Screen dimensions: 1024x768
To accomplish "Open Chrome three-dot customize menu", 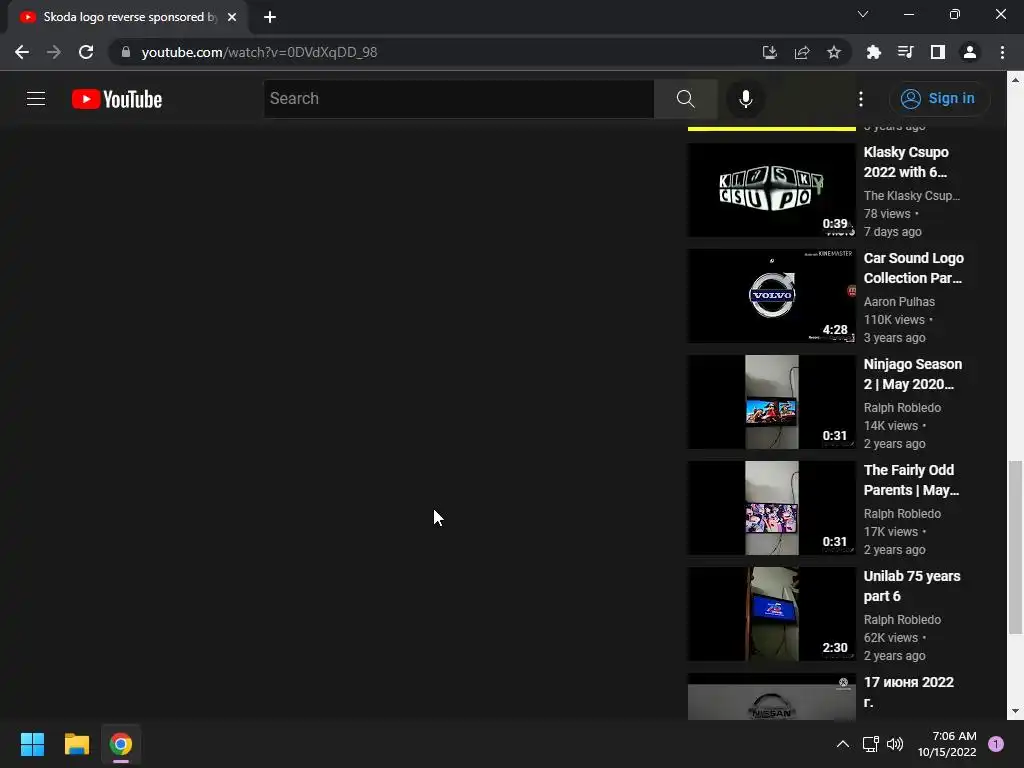I will (1002, 52).
